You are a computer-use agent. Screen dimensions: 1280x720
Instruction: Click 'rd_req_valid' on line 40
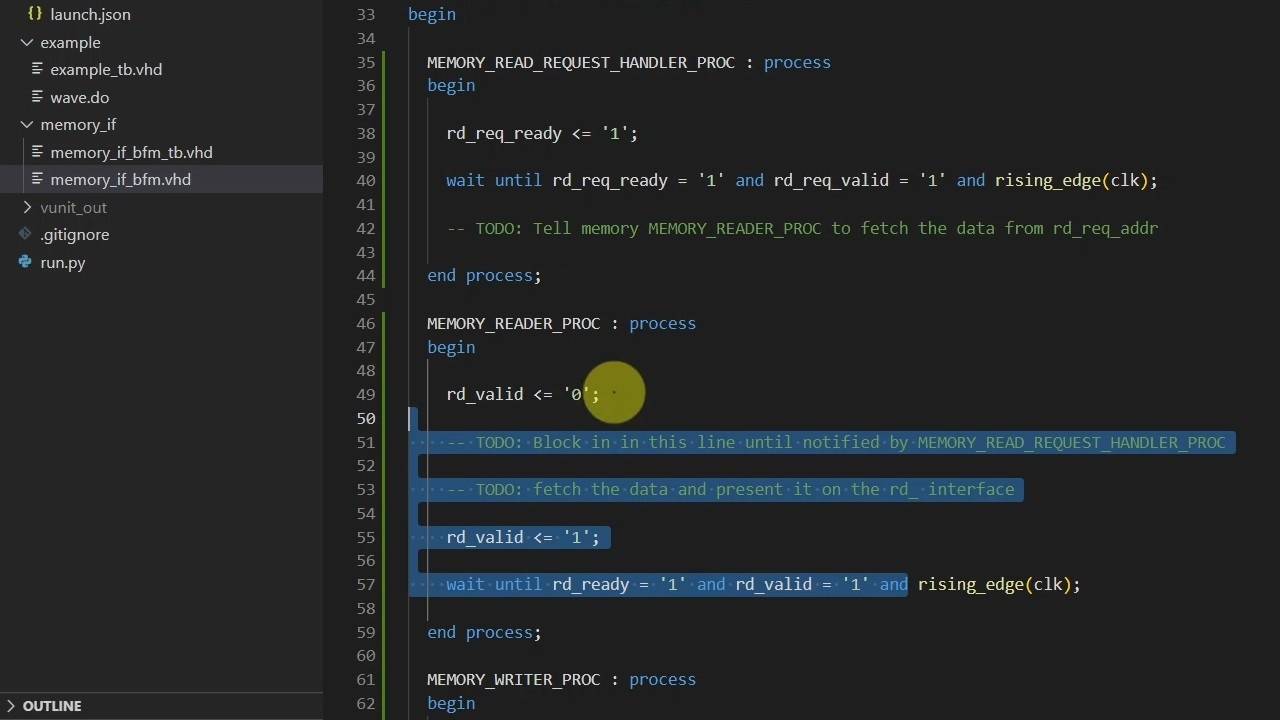[x=831, y=180]
